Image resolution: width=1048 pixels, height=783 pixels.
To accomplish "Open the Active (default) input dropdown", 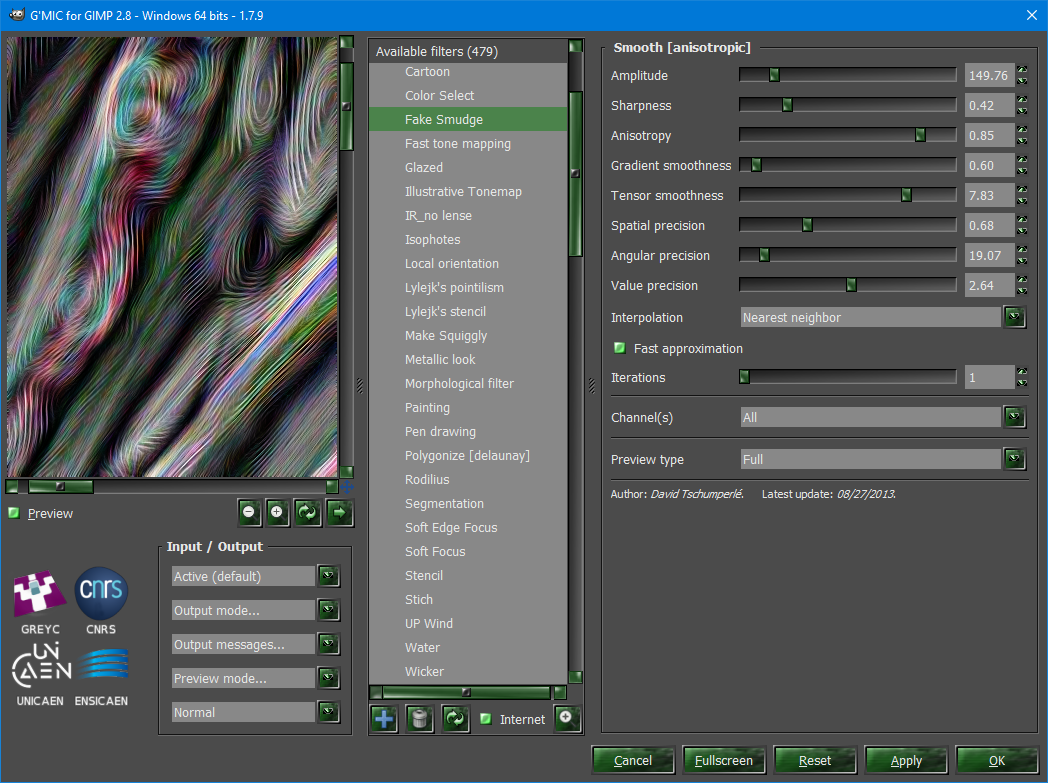I will pos(328,576).
